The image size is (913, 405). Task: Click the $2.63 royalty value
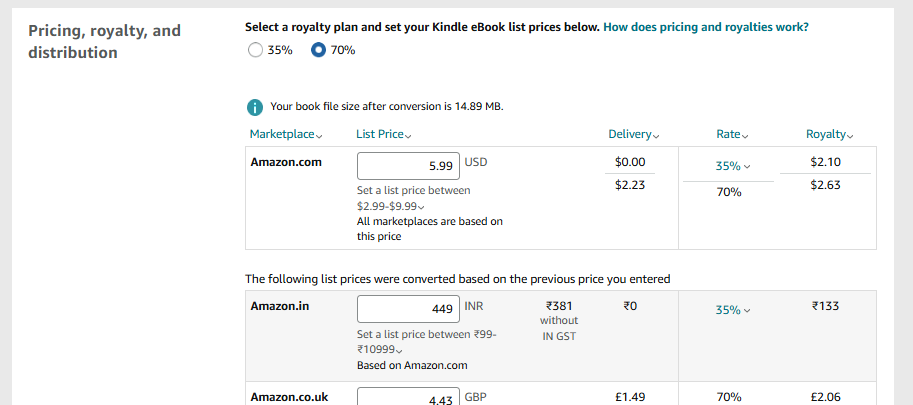(826, 184)
